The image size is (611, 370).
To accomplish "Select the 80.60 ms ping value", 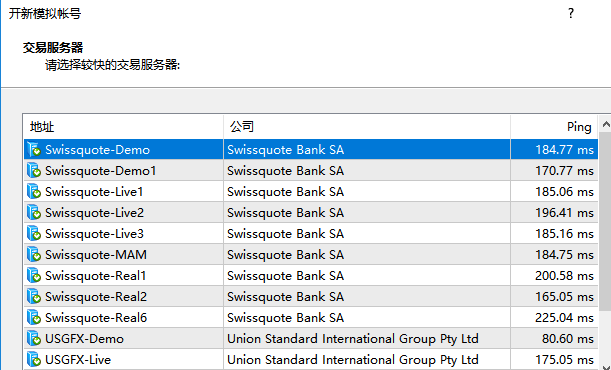I will pyautogui.click(x=567, y=339).
